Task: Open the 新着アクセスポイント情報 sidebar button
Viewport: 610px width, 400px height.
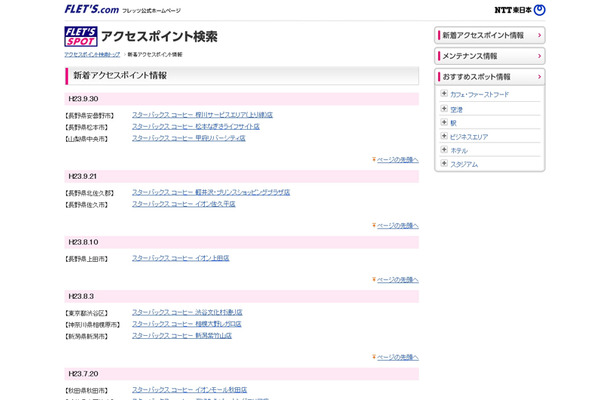Action: pyautogui.click(x=489, y=35)
